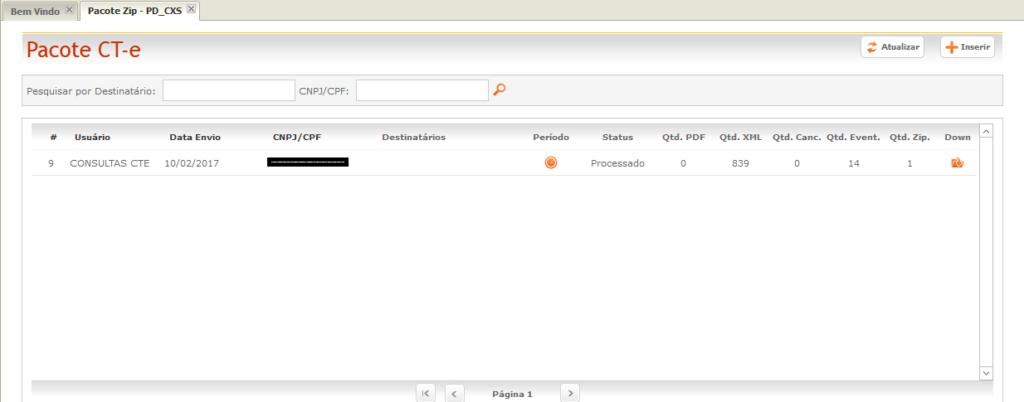Go to the previous page of results
This screenshot has width=1024, height=402.
[x=454, y=393]
